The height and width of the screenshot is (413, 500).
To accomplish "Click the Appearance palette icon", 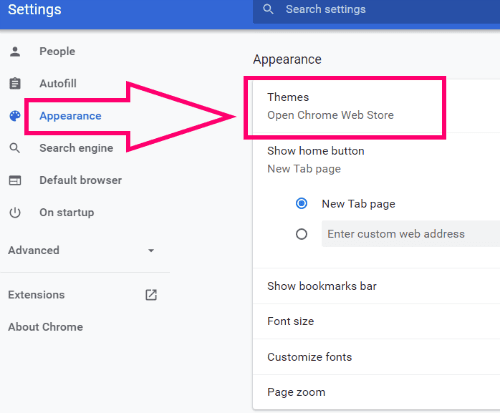I will coord(15,116).
